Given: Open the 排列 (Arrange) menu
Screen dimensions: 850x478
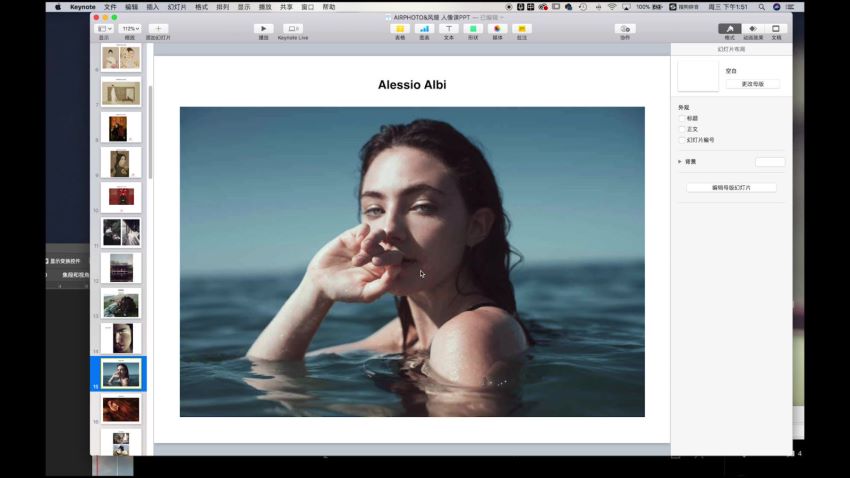Looking at the screenshot, I should pos(222,7).
